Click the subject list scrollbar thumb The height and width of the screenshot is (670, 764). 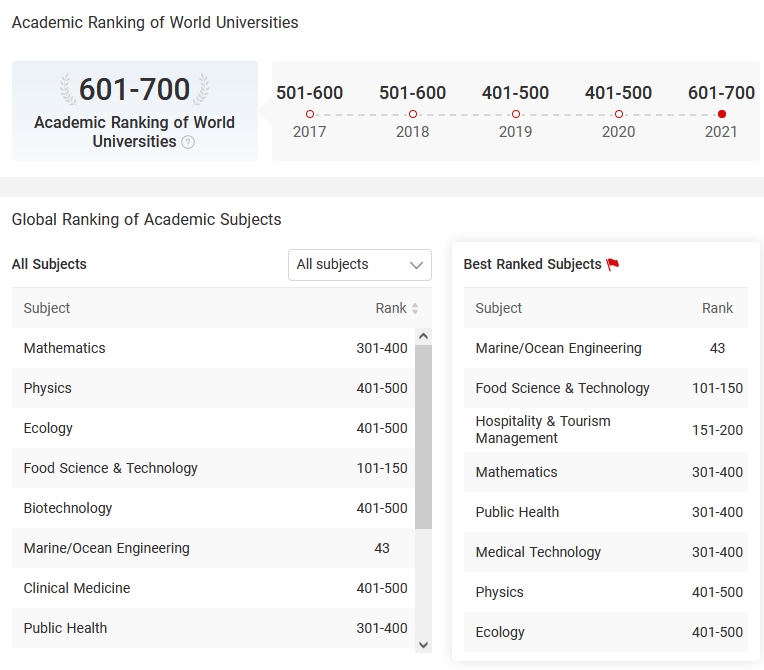(423, 435)
